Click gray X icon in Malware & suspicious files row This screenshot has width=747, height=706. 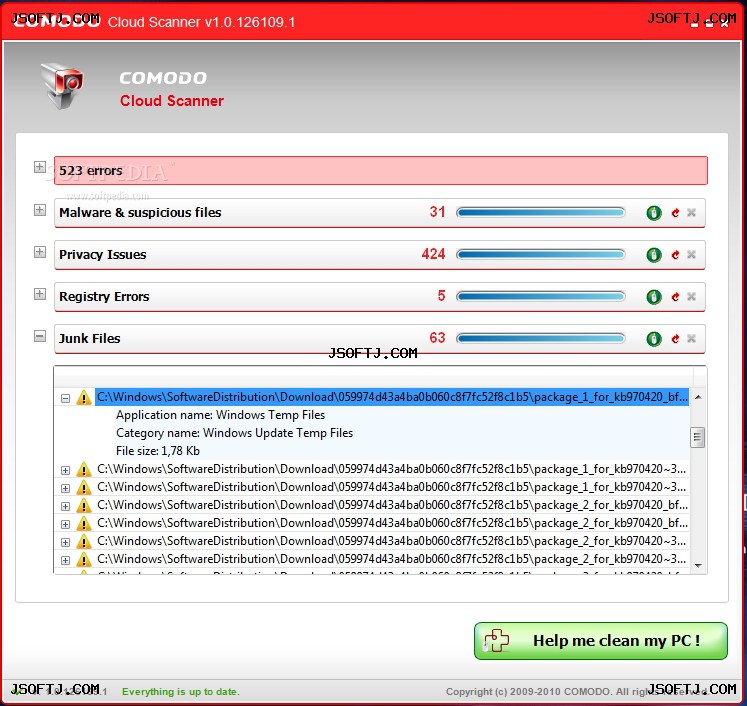[x=691, y=212]
